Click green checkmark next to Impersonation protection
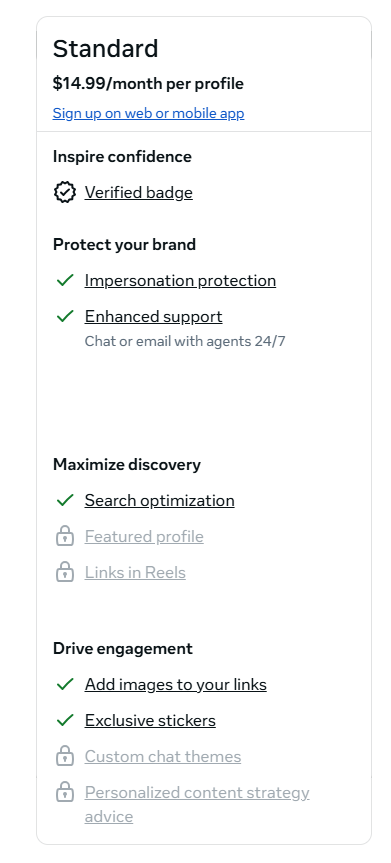391x863 pixels. tap(65, 280)
